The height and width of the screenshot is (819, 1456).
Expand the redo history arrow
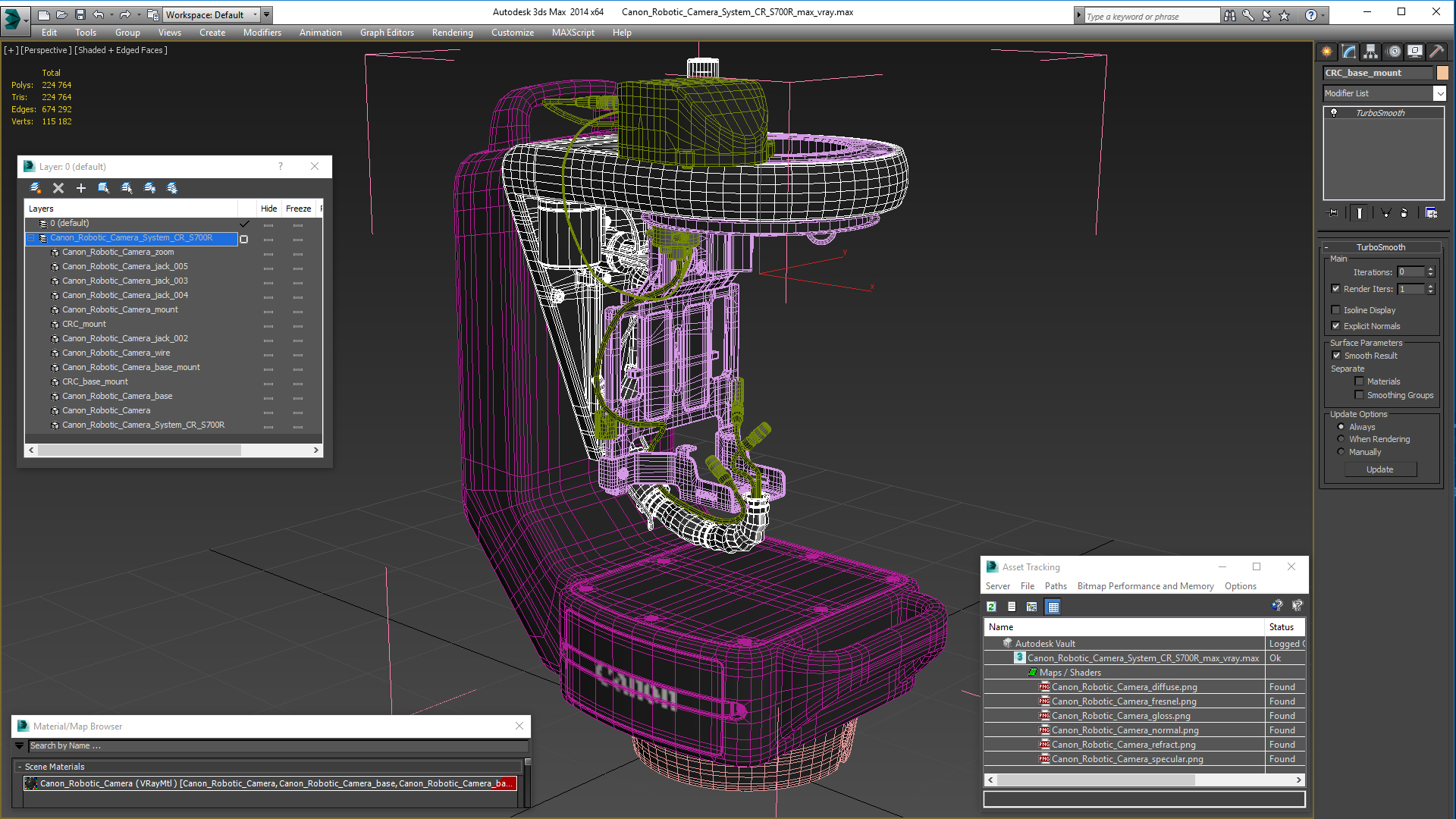click(x=138, y=14)
